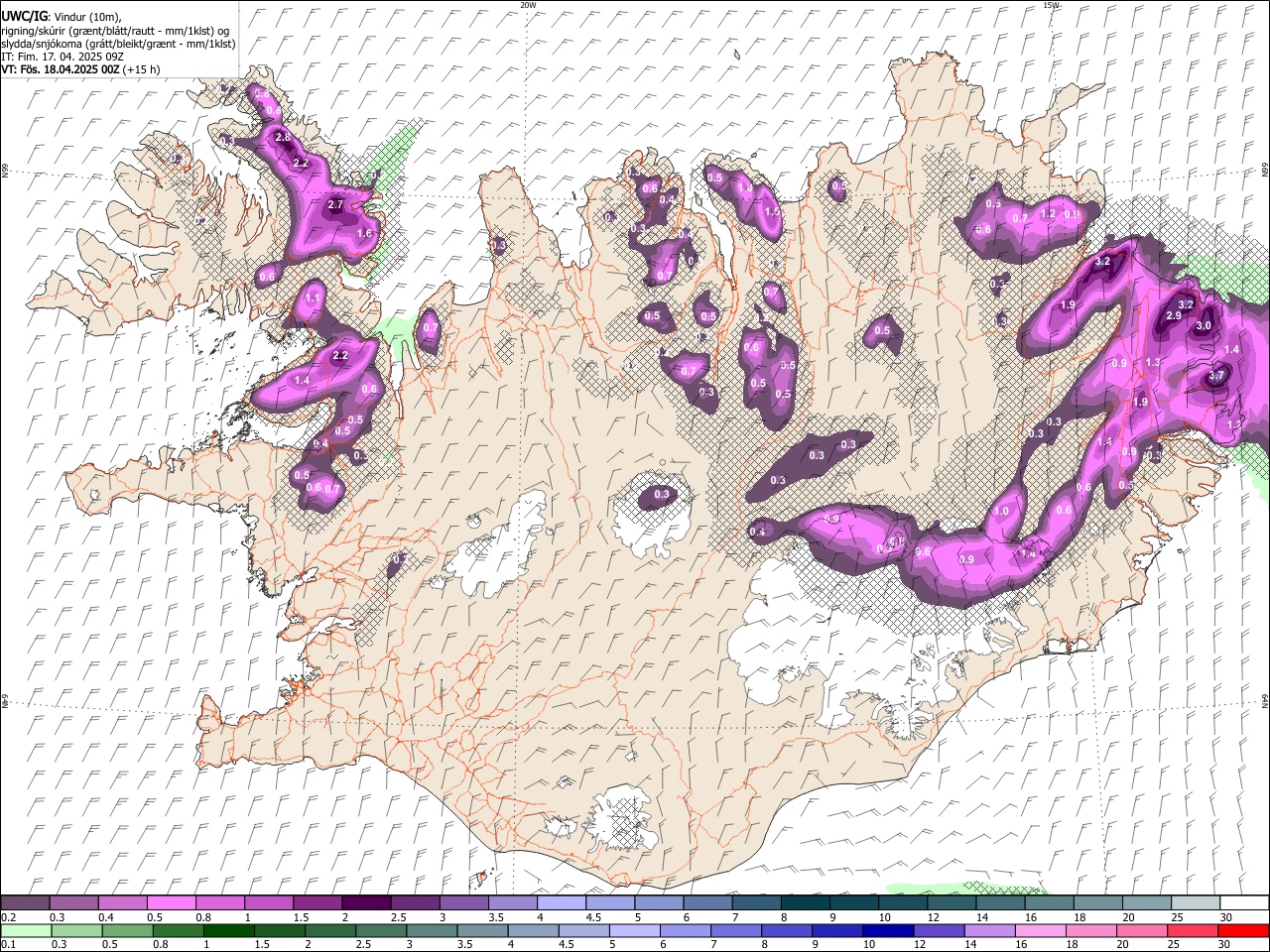Click the 3.0 precipitation value in the east
Screen dimensions: 1270x952
[1205, 325]
